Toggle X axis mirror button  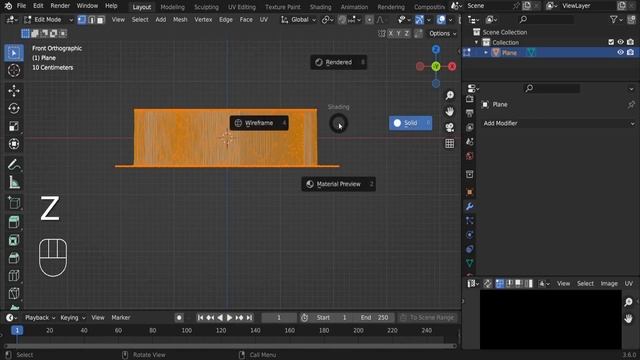click(x=391, y=33)
